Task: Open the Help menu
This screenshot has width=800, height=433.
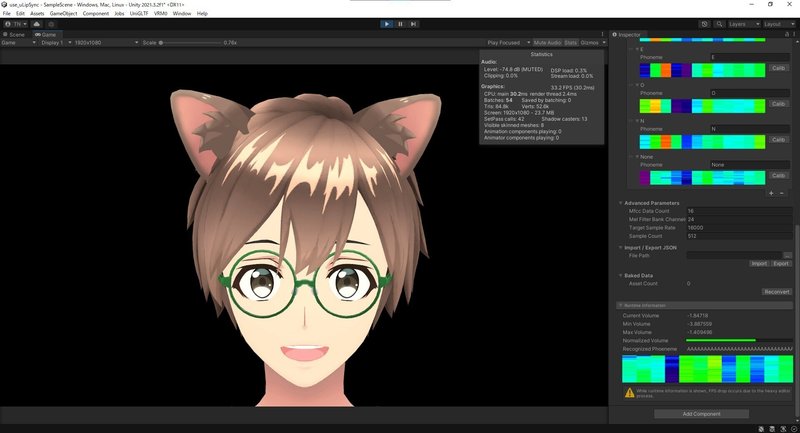Action: click(202, 14)
